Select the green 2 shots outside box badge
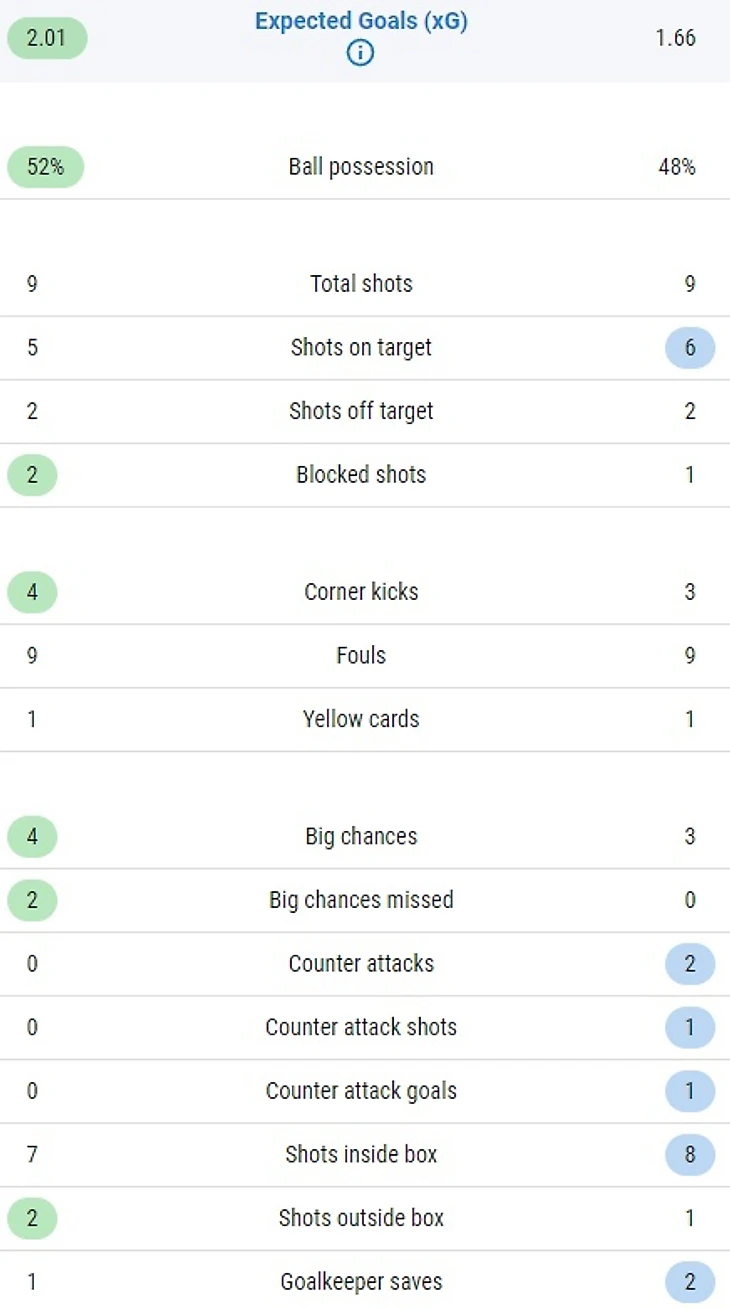The width and height of the screenshot is (730, 1308). [x=32, y=1218]
